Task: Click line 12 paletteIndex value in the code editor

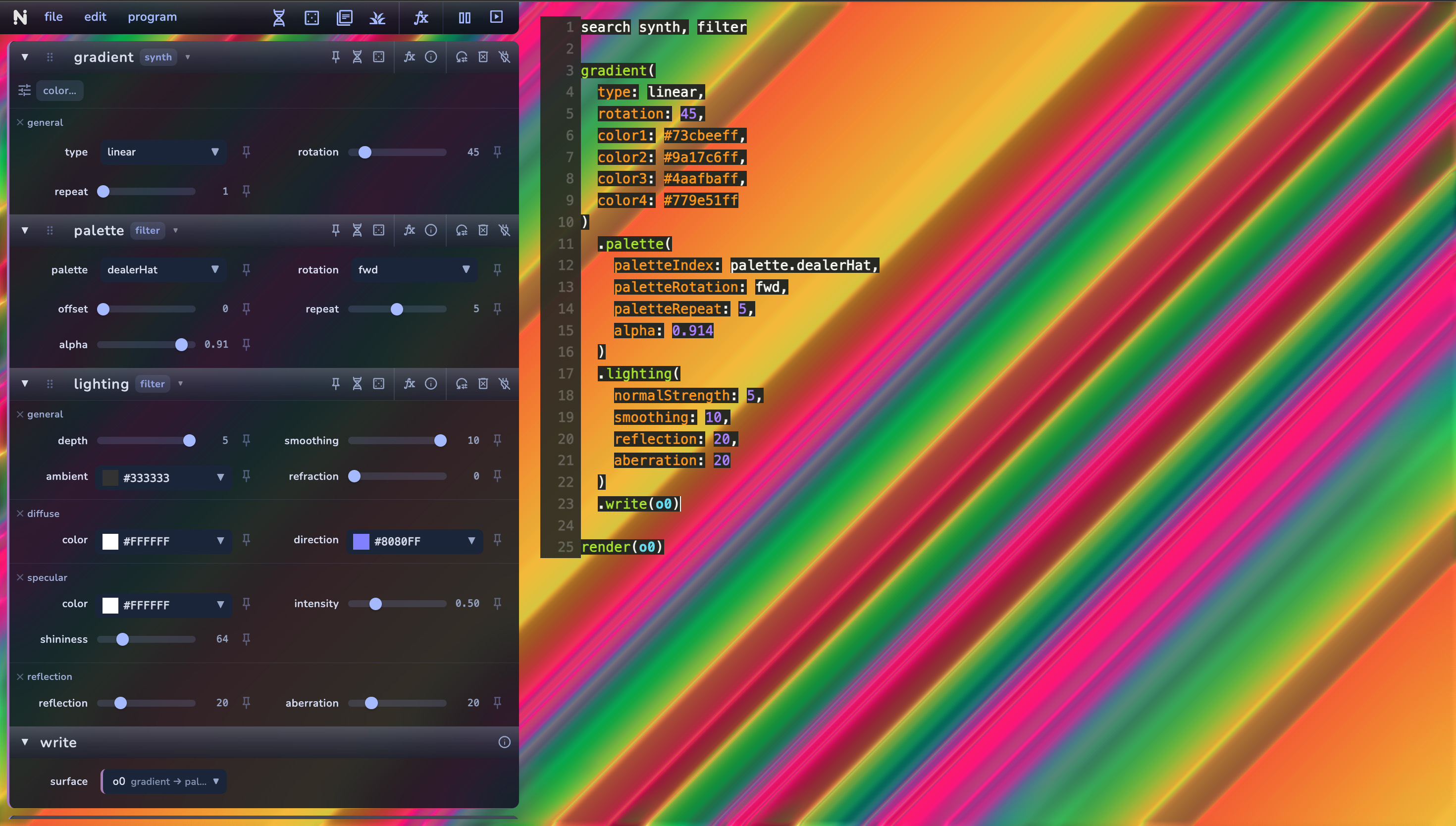Action: pos(803,265)
